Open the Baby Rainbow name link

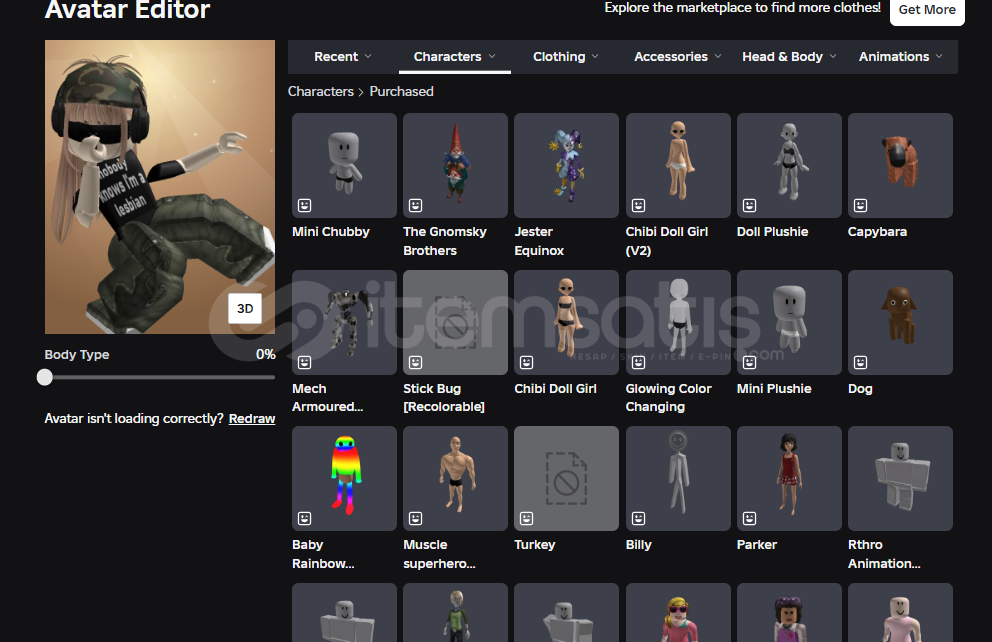tap(323, 554)
